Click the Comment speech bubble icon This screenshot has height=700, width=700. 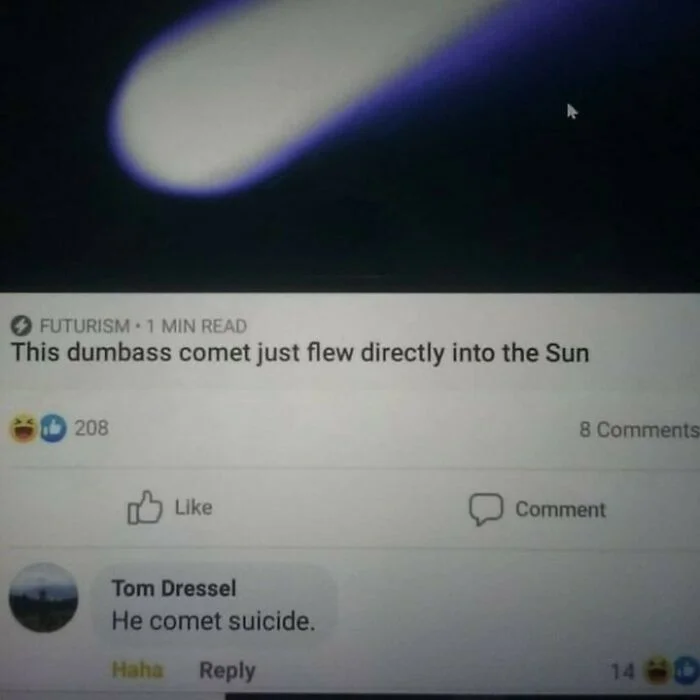coord(486,509)
